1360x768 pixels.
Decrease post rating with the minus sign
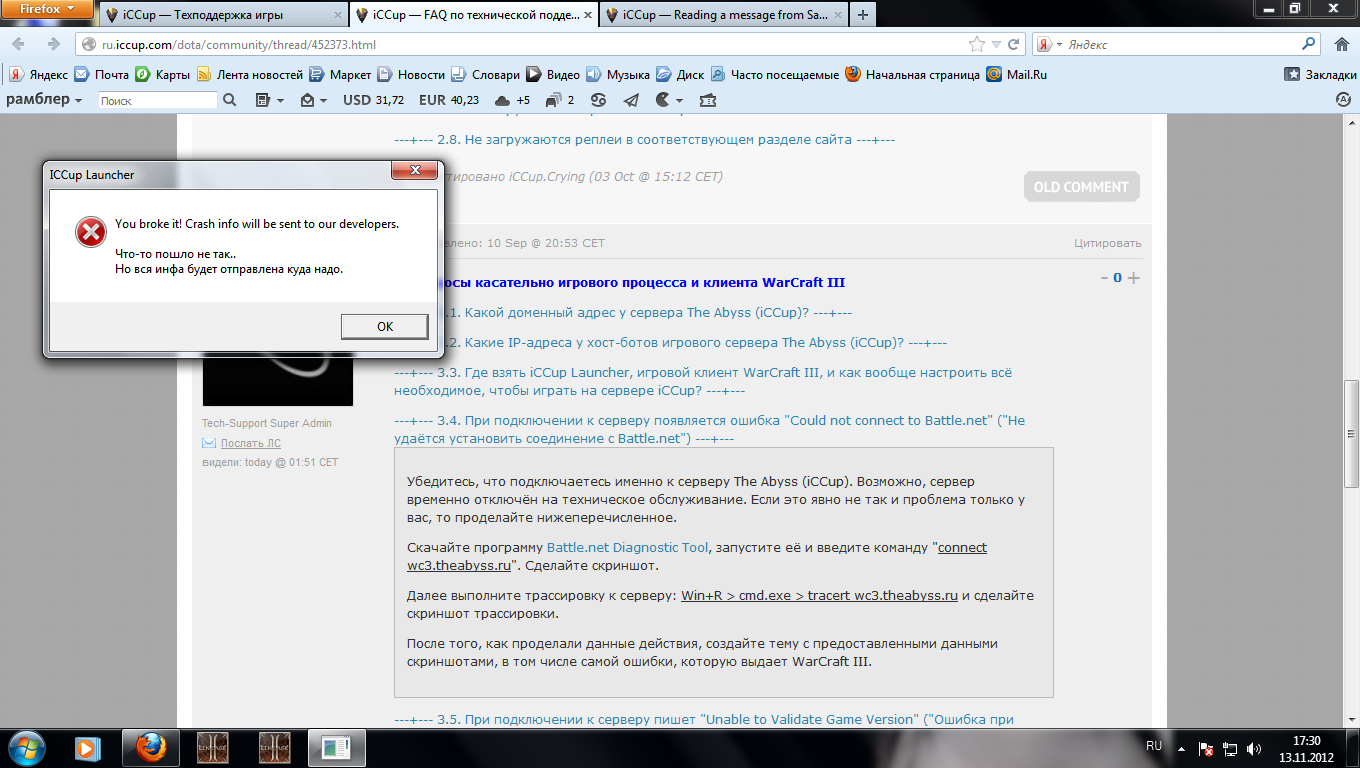tap(1104, 278)
